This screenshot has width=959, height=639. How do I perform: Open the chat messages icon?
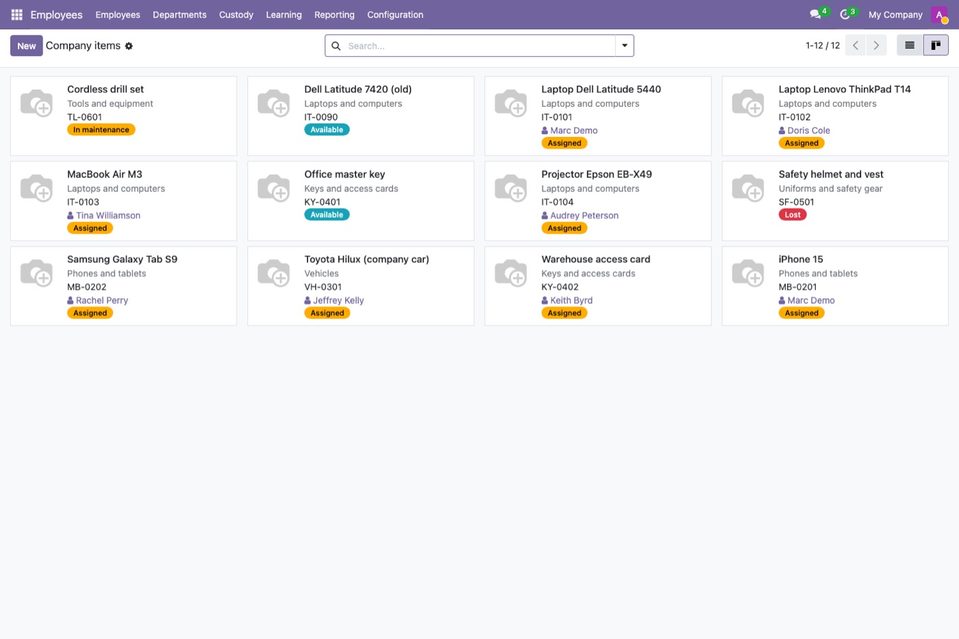tap(815, 15)
